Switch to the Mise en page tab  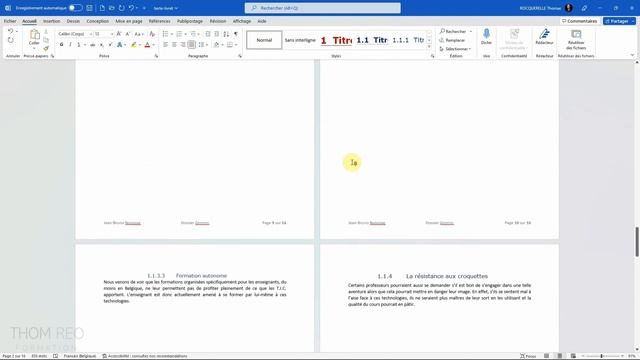[x=129, y=21]
